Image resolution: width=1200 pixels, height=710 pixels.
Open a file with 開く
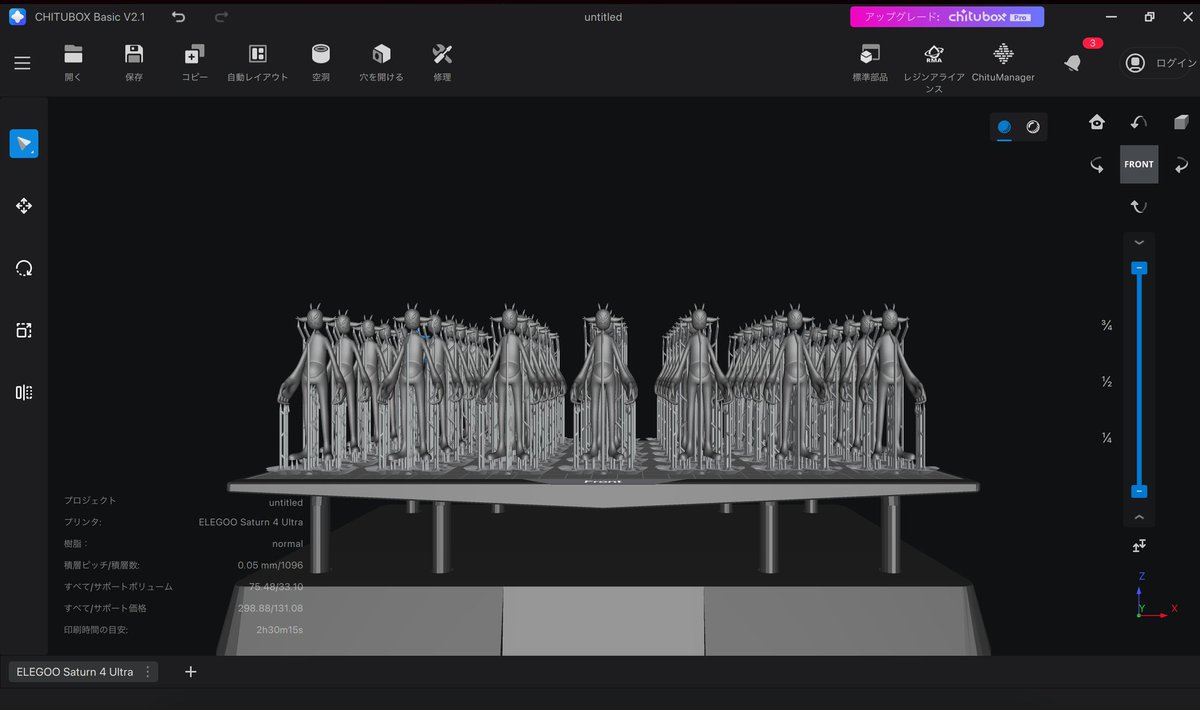(73, 62)
